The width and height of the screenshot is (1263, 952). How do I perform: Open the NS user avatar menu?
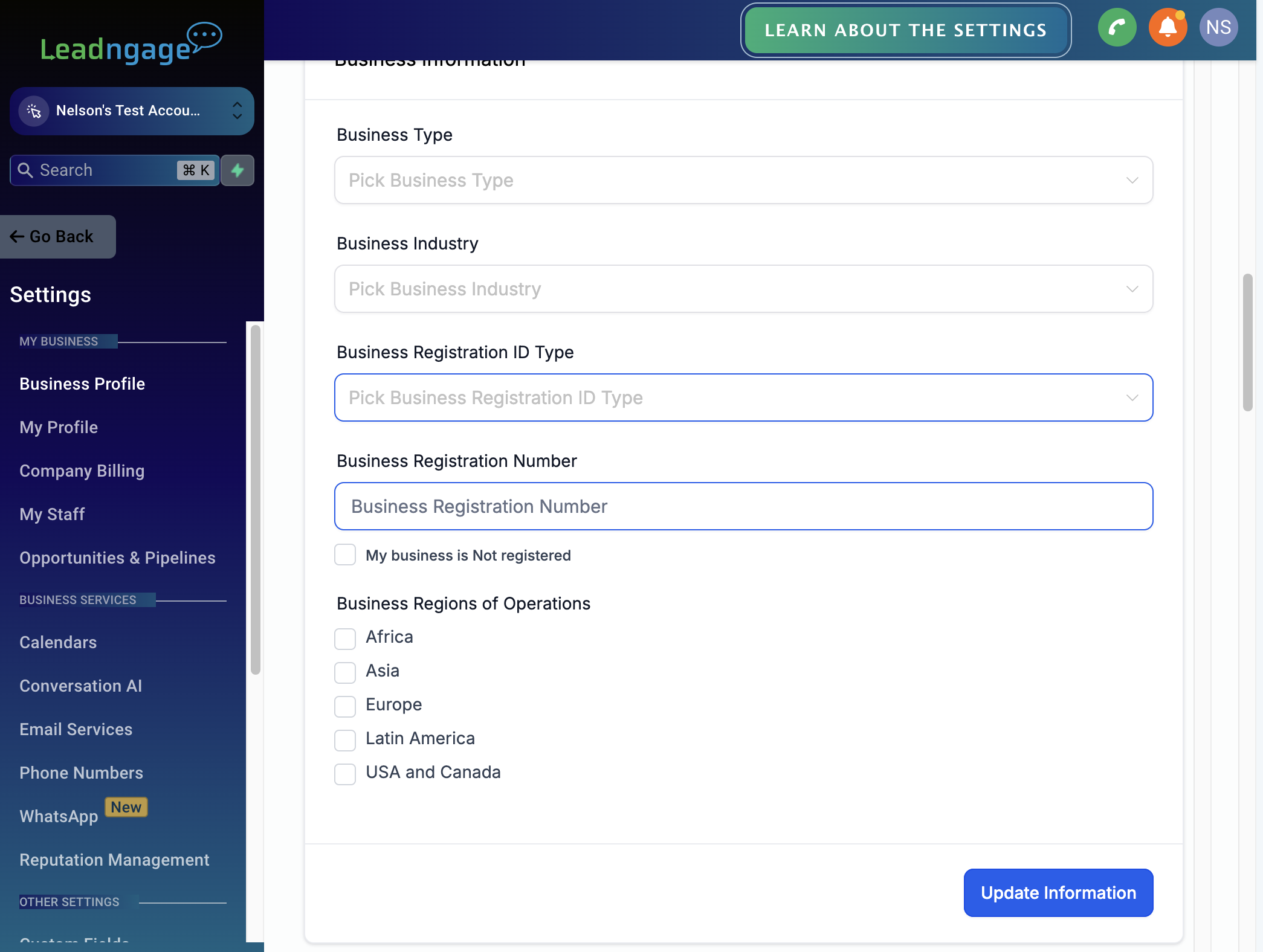point(1218,28)
